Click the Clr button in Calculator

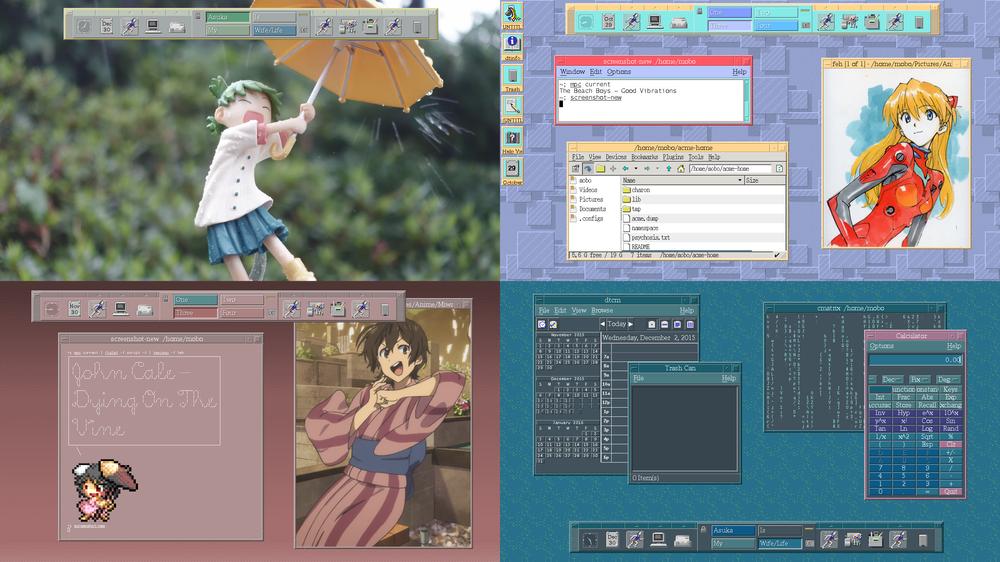tap(951, 444)
